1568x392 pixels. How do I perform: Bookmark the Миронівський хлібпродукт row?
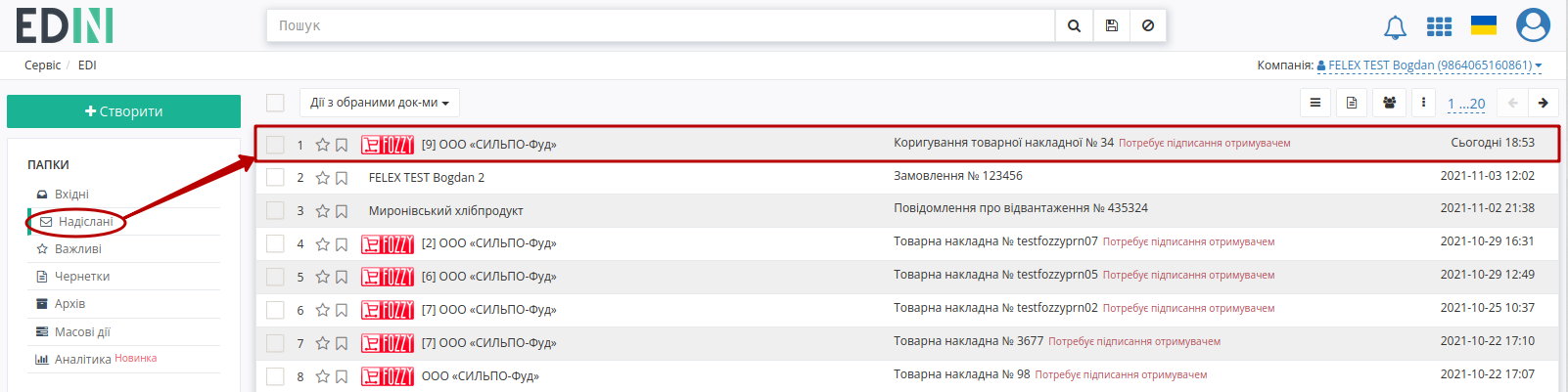coord(342,211)
